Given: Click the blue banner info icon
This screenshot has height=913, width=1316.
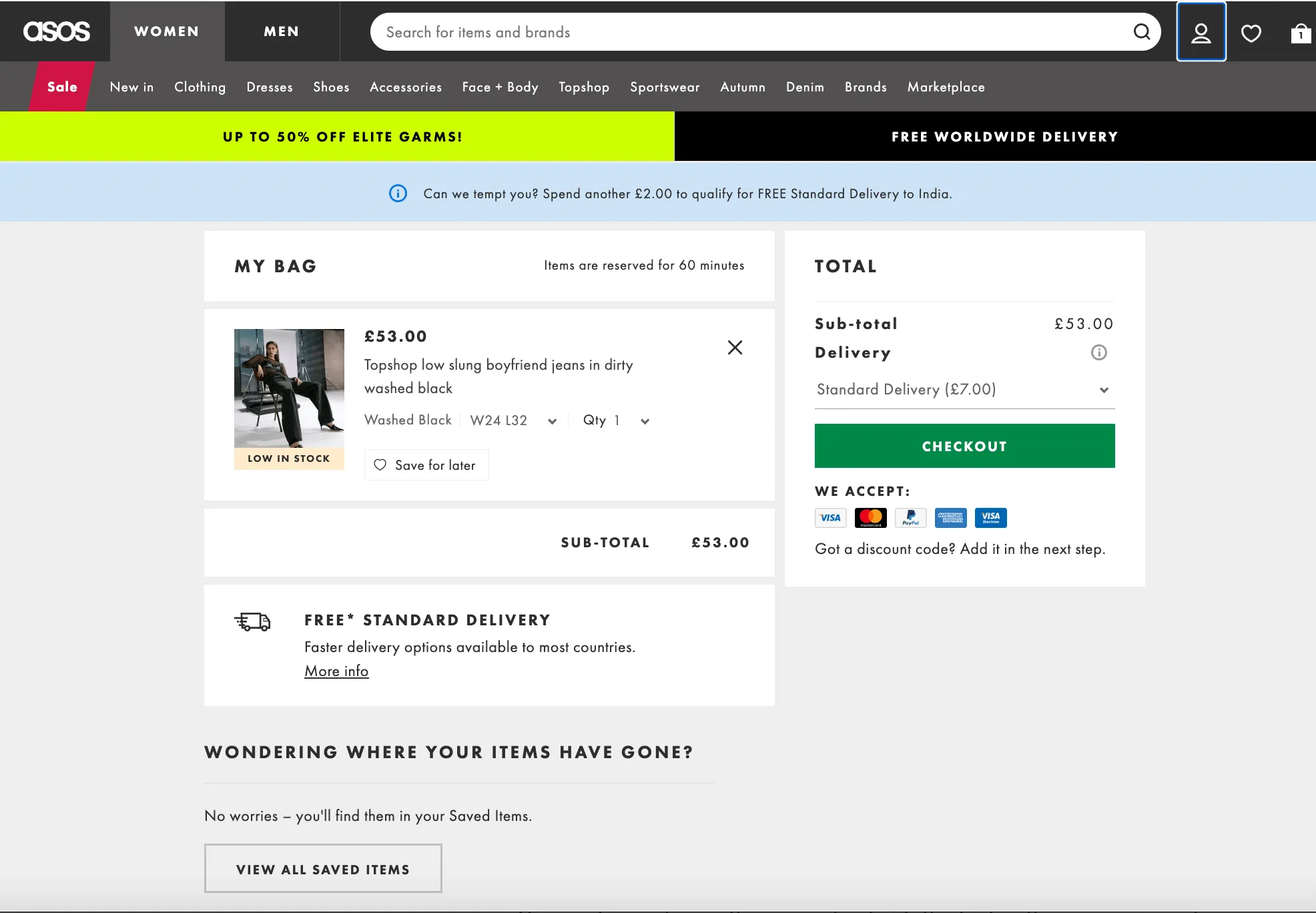Looking at the screenshot, I should point(397,194).
